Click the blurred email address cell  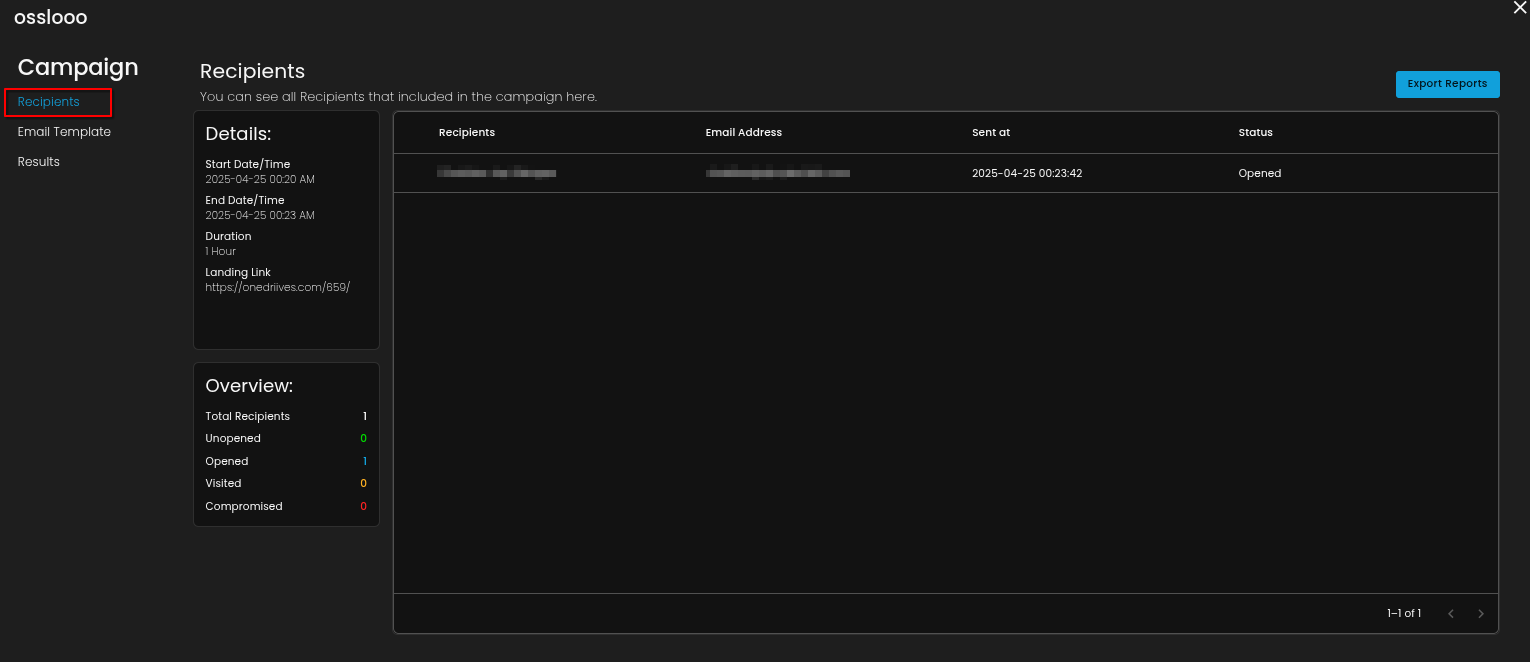pos(777,173)
